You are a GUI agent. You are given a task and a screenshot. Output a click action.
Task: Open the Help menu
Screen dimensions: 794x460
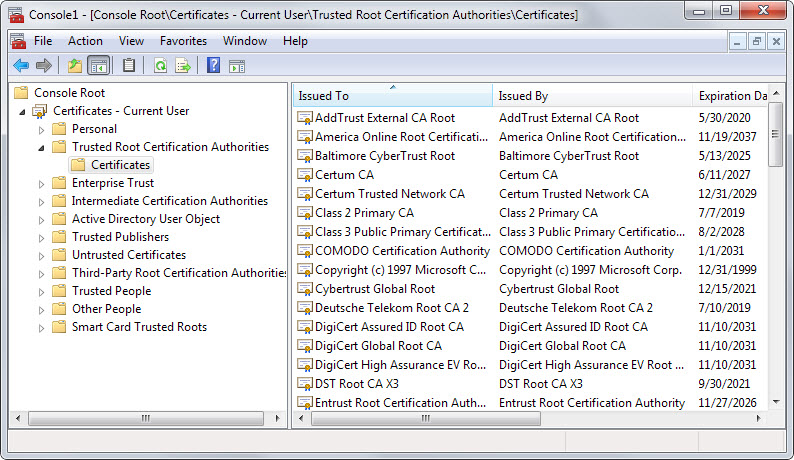click(295, 41)
